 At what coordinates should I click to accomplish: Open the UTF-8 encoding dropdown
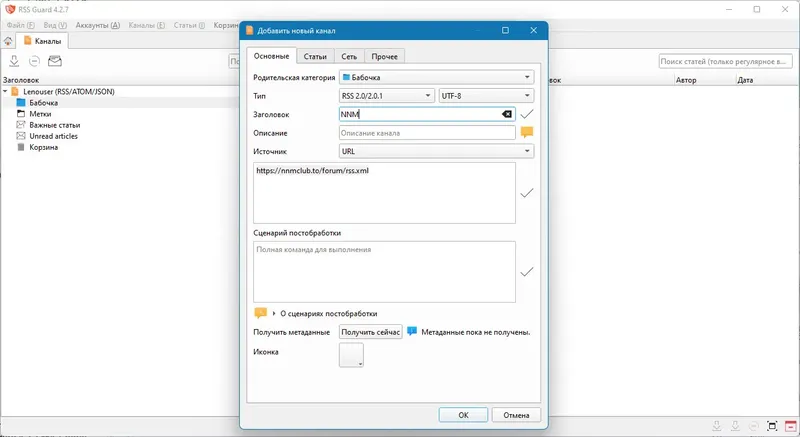(486, 96)
